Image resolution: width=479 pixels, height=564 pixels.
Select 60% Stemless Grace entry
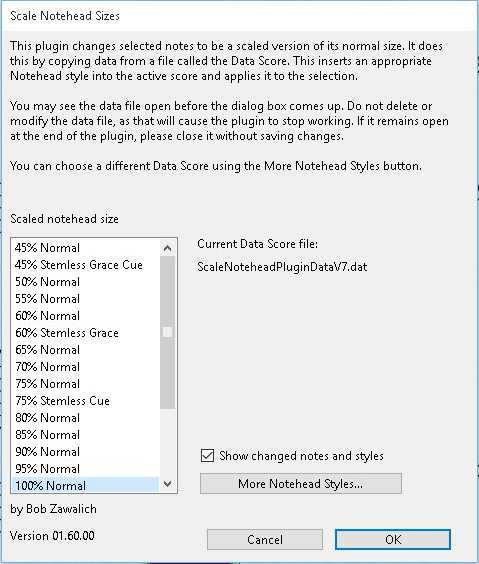click(86, 333)
